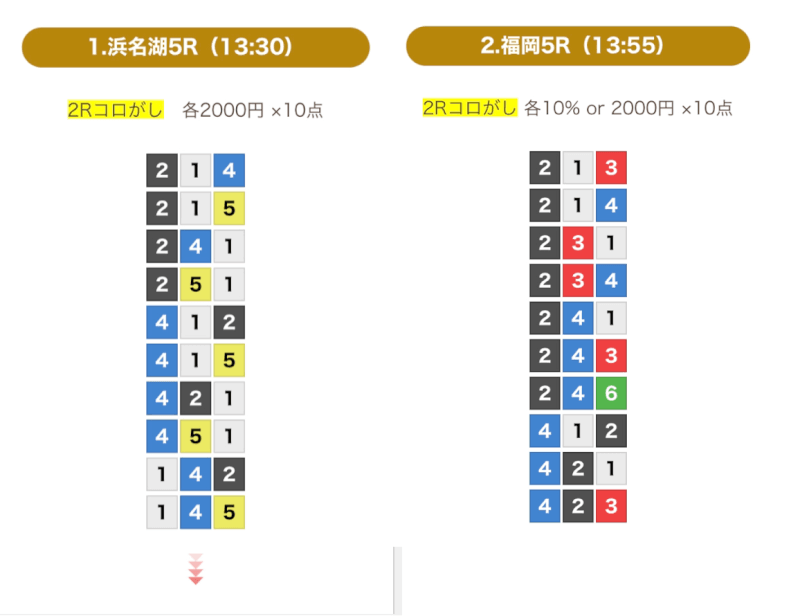Click the red 3 tile in the 4-2-3 row
This screenshot has width=800, height=616.
coord(611,506)
